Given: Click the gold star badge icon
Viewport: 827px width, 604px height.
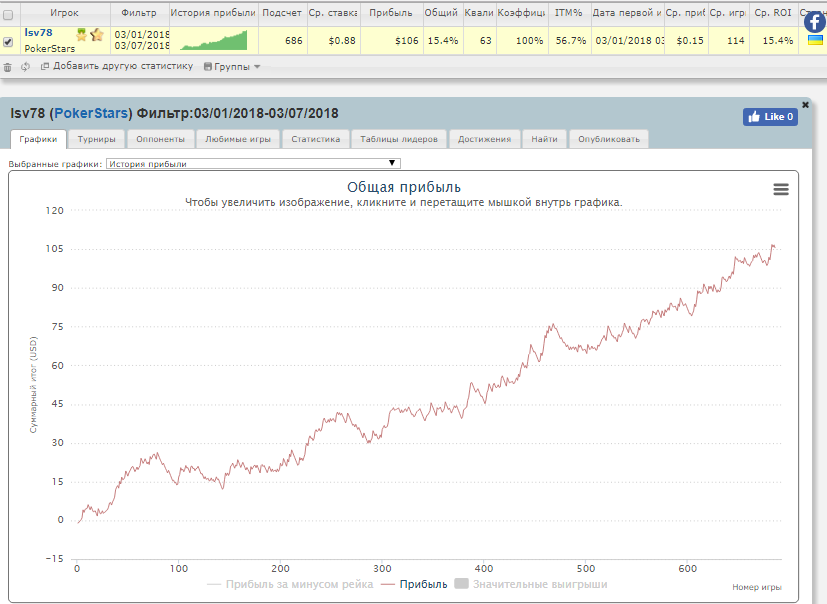Looking at the screenshot, I should click(x=97, y=35).
